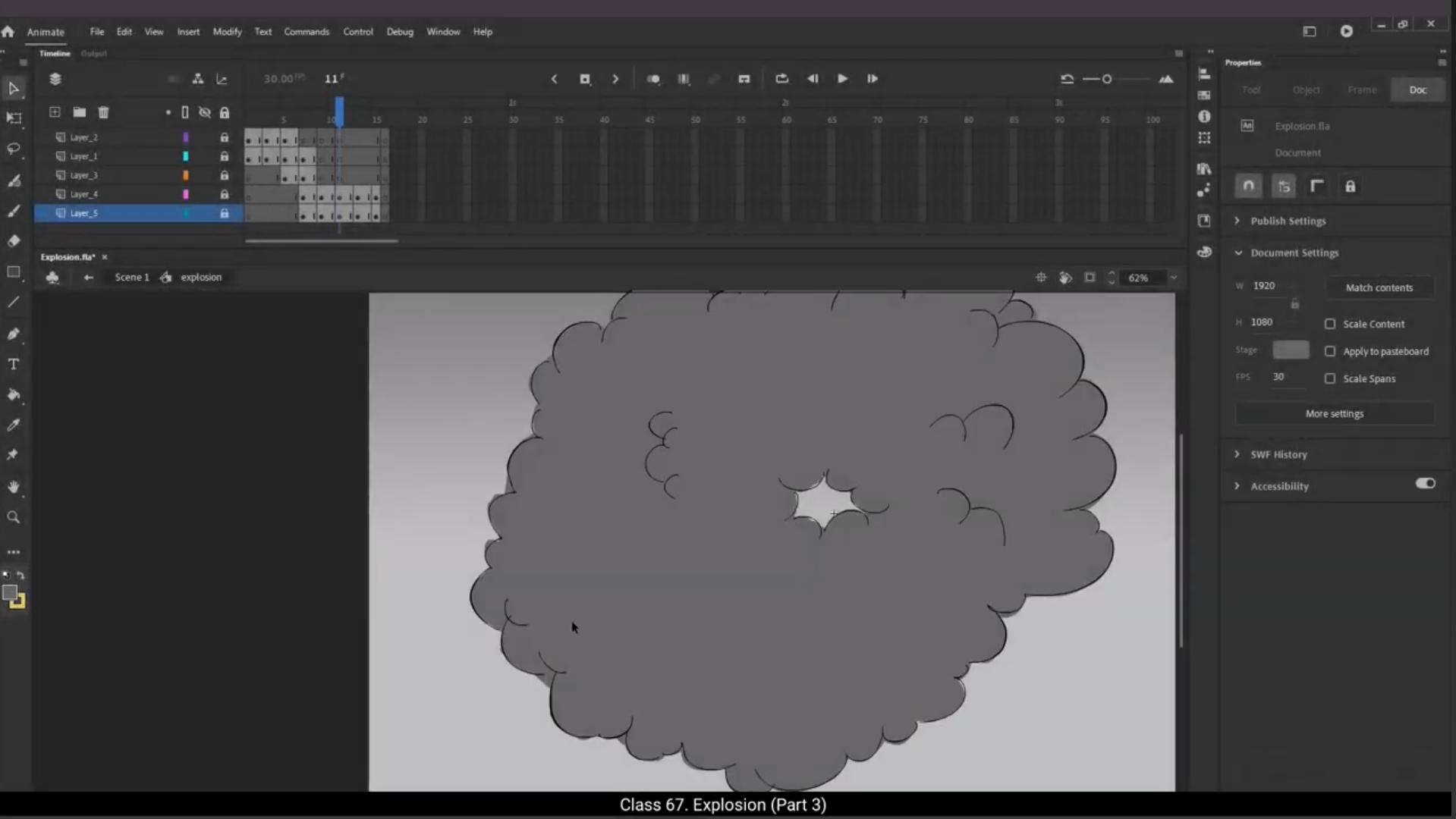The height and width of the screenshot is (819, 1456).
Task: Click the Match contents button
Action: pos(1379,287)
